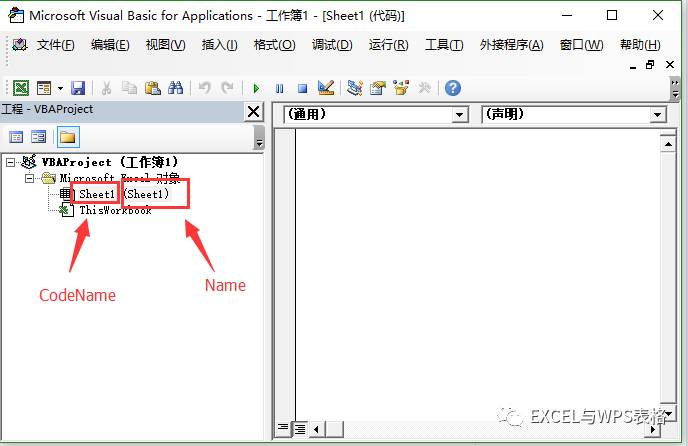Open the 工具(T) menu
The height and width of the screenshot is (446, 688).
pos(444,45)
